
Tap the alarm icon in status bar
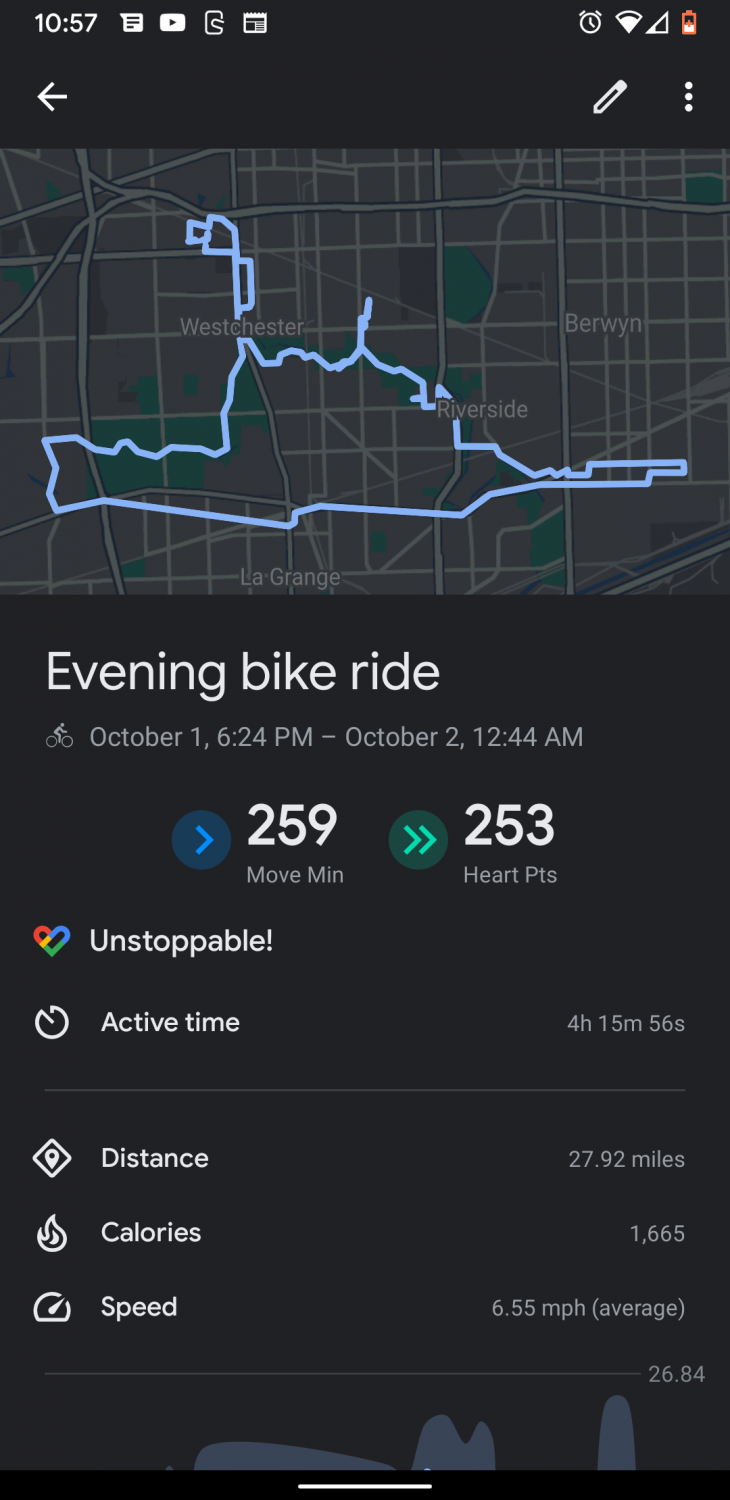(x=590, y=23)
